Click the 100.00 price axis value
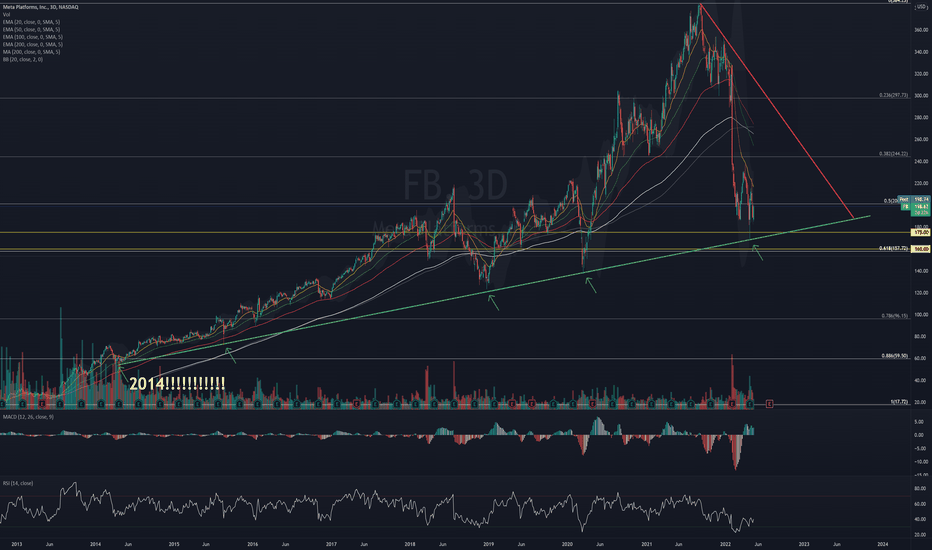The height and width of the screenshot is (550, 932). coord(921,315)
